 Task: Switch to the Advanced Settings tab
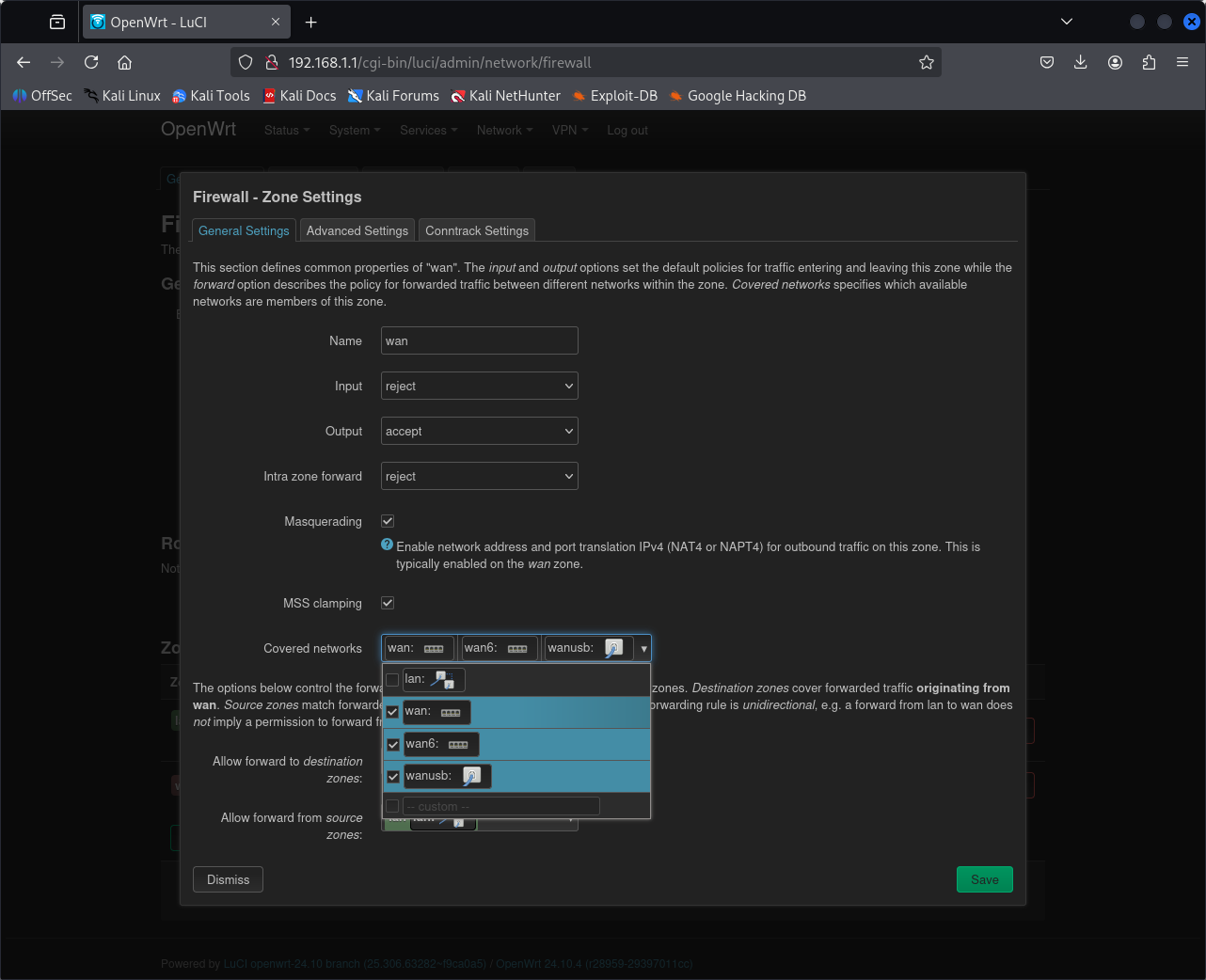point(357,231)
